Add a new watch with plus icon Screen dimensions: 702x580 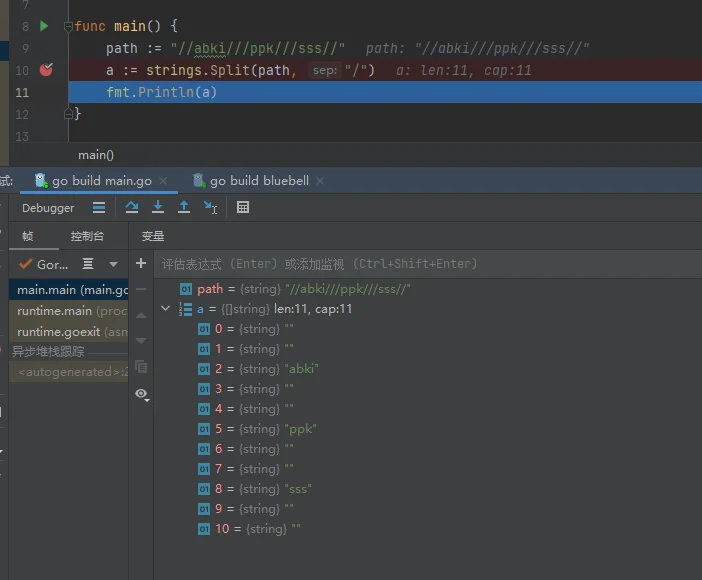(x=141, y=263)
